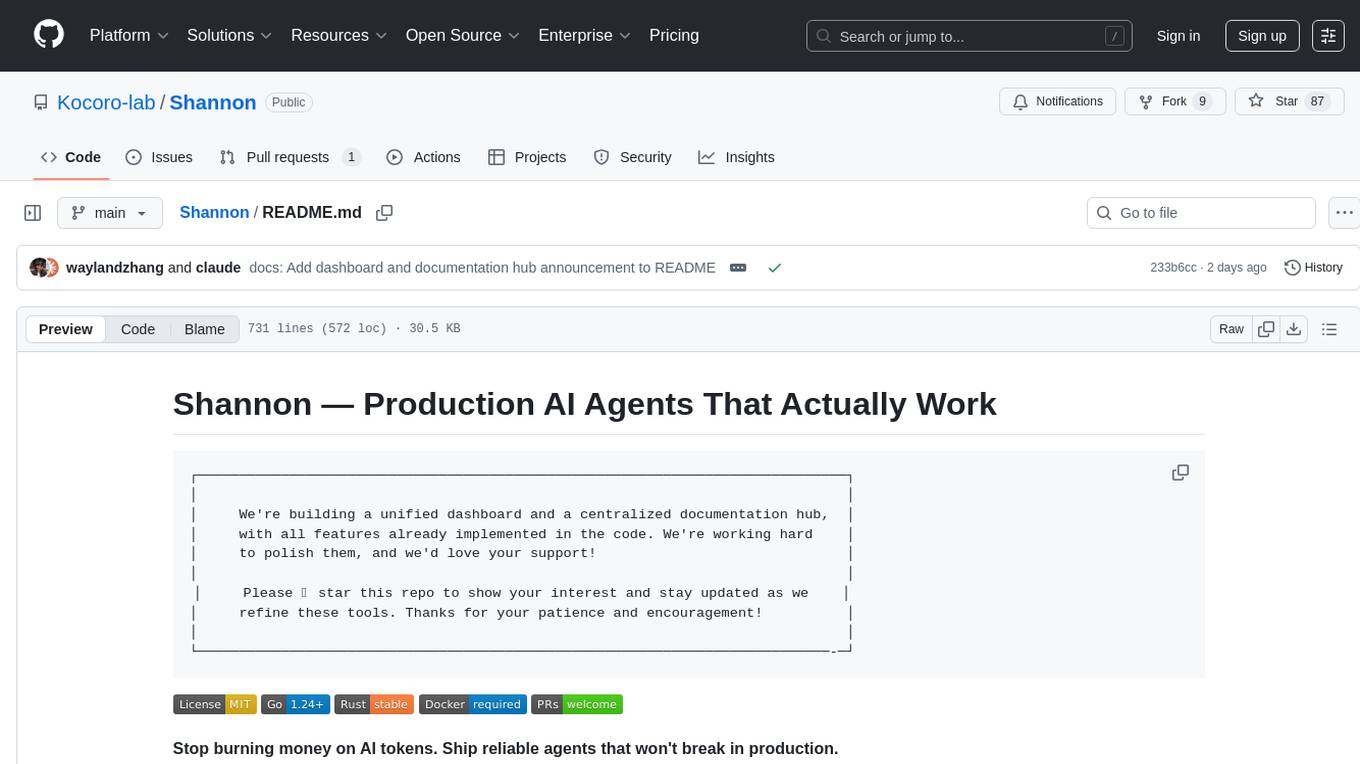1360x764 pixels.
Task: View the commit check status checkmark
Action: tap(774, 267)
